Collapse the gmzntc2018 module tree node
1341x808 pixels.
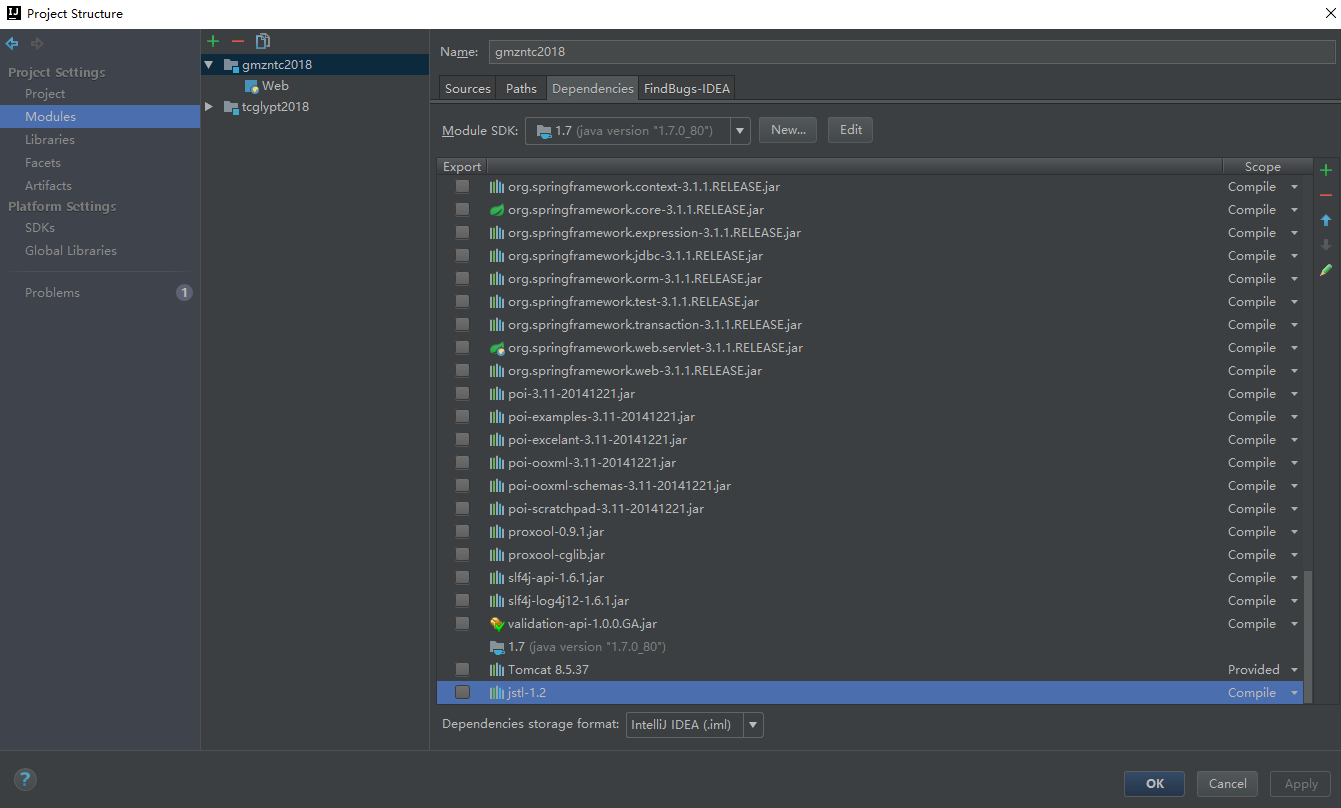click(x=209, y=65)
